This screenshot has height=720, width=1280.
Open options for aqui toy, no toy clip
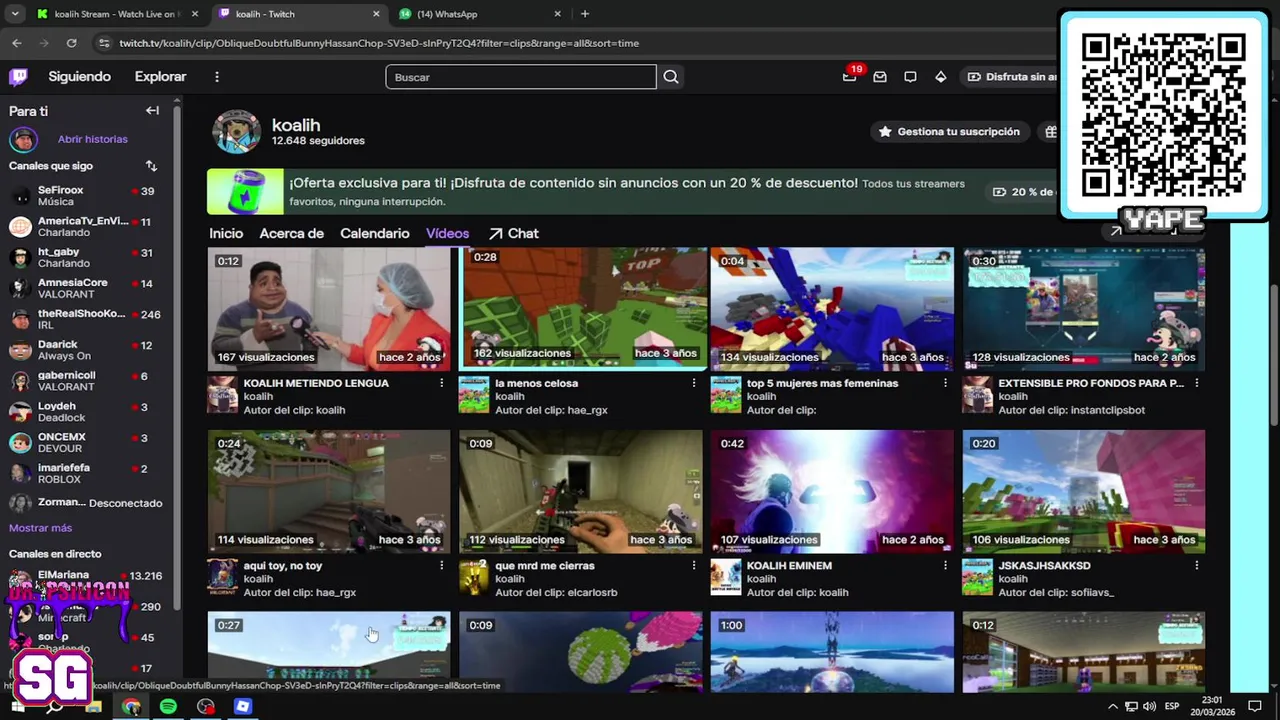pos(441,565)
